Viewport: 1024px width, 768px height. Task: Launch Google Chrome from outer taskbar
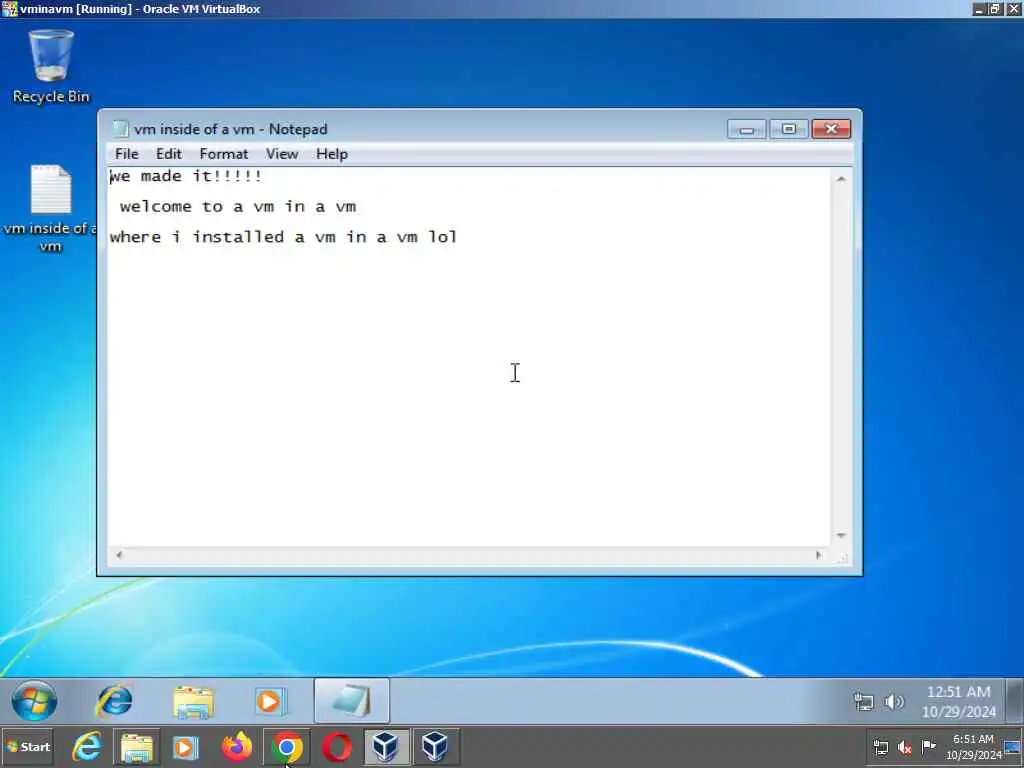coord(287,747)
